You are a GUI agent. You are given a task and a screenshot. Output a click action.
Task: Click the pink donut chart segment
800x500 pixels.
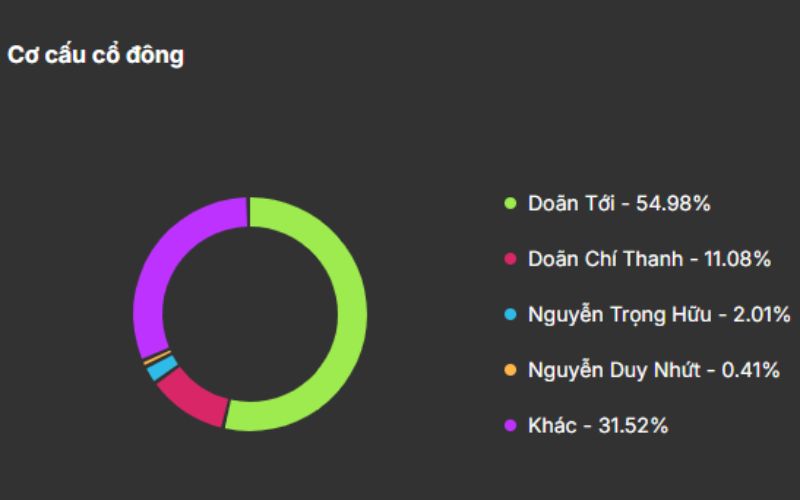(x=191, y=396)
